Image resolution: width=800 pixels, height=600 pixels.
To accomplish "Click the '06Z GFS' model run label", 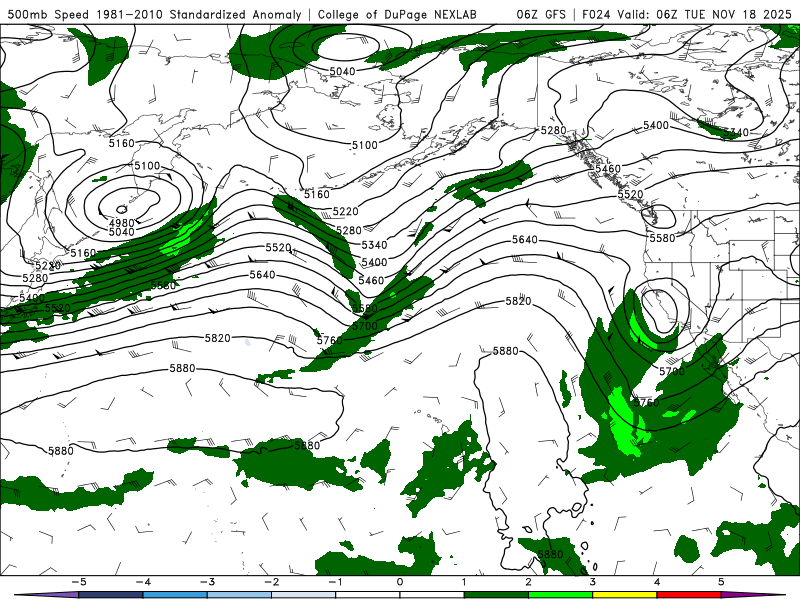I will pos(541,14).
